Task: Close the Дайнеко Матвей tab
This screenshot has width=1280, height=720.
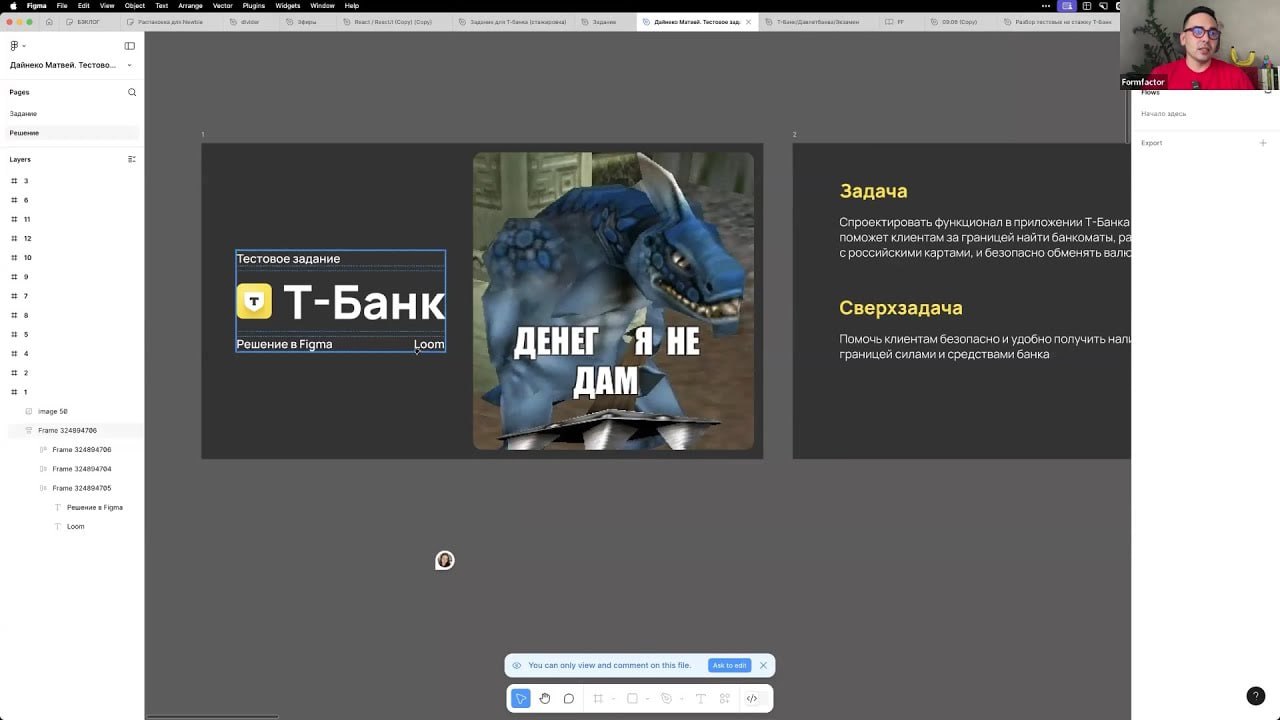Action: [x=748, y=21]
